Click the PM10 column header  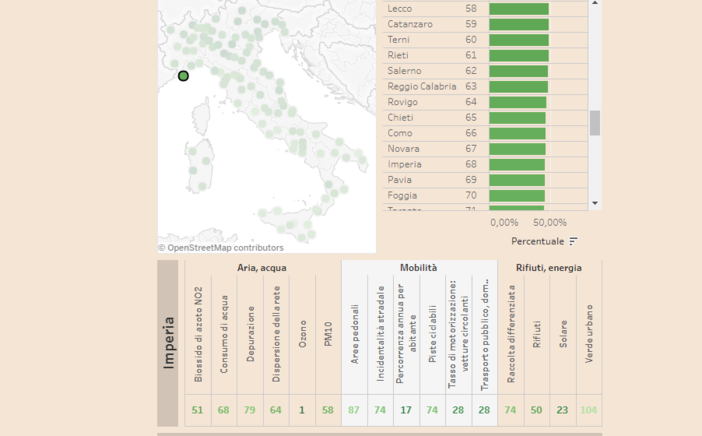328,334
